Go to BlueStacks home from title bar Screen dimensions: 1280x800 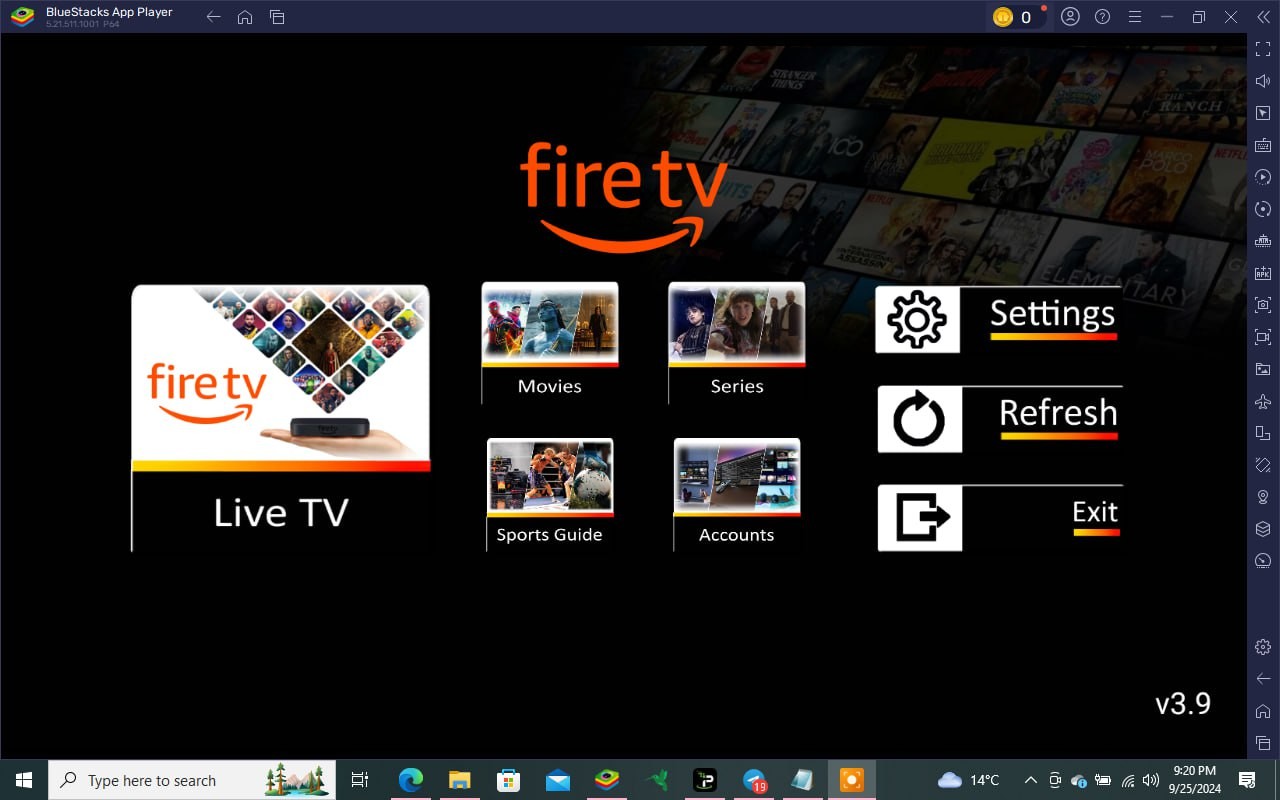click(x=245, y=17)
